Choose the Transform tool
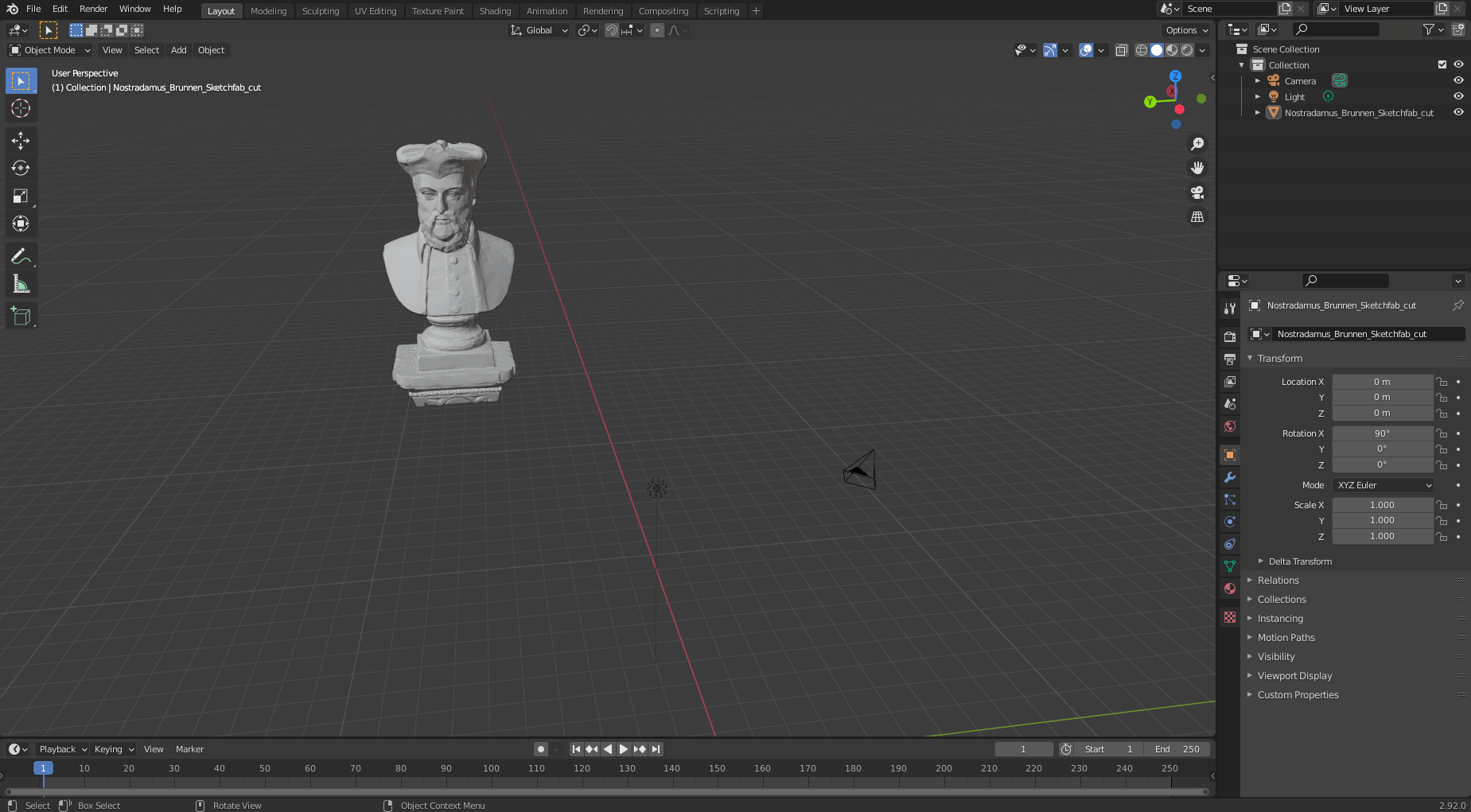 coord(21,223)
